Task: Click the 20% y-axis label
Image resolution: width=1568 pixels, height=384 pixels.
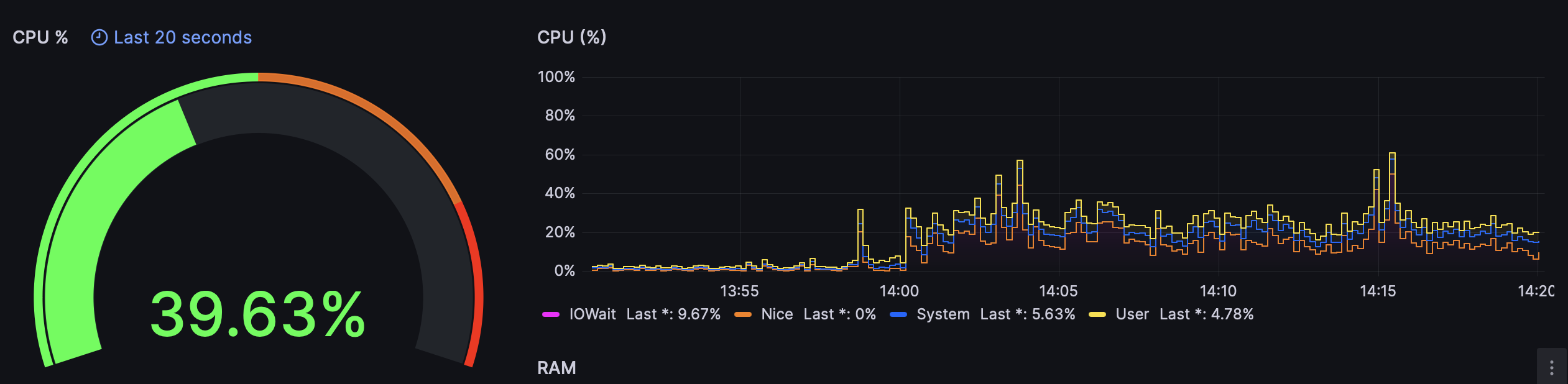Action: click(x=560, y=232)
